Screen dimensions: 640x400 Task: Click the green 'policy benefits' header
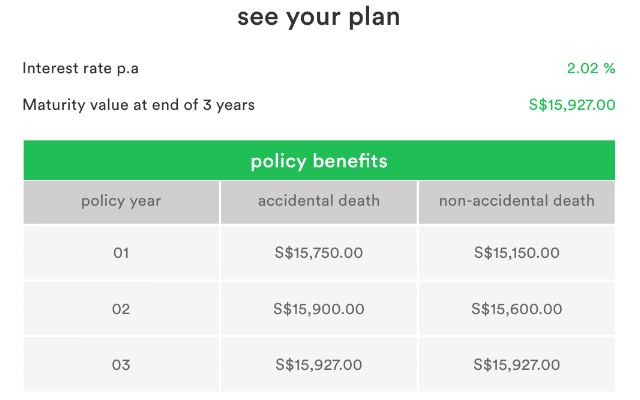tap(319, 160)
